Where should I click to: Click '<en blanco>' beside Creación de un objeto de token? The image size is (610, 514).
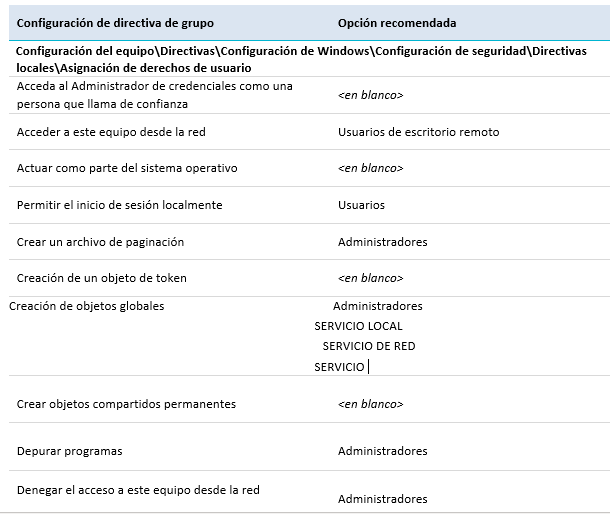pos(370,278)
